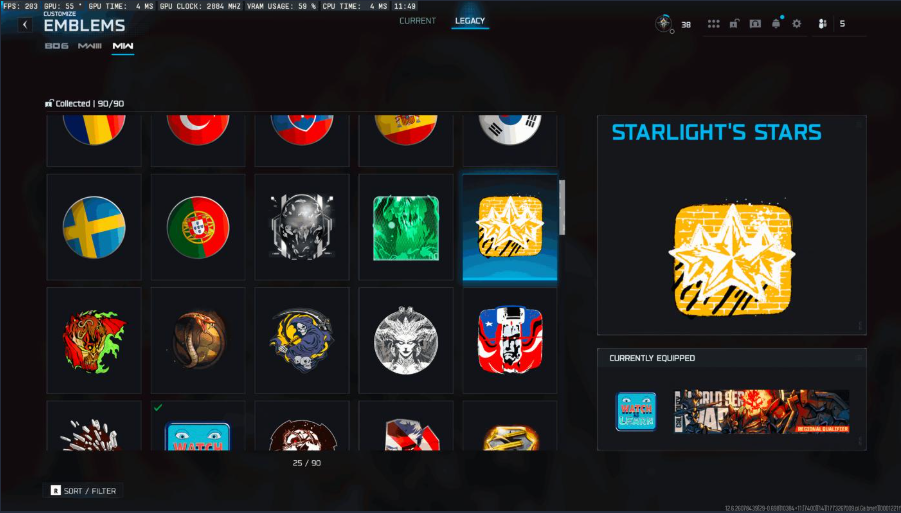Select the Slovakia flag emblem

point(302,141)
